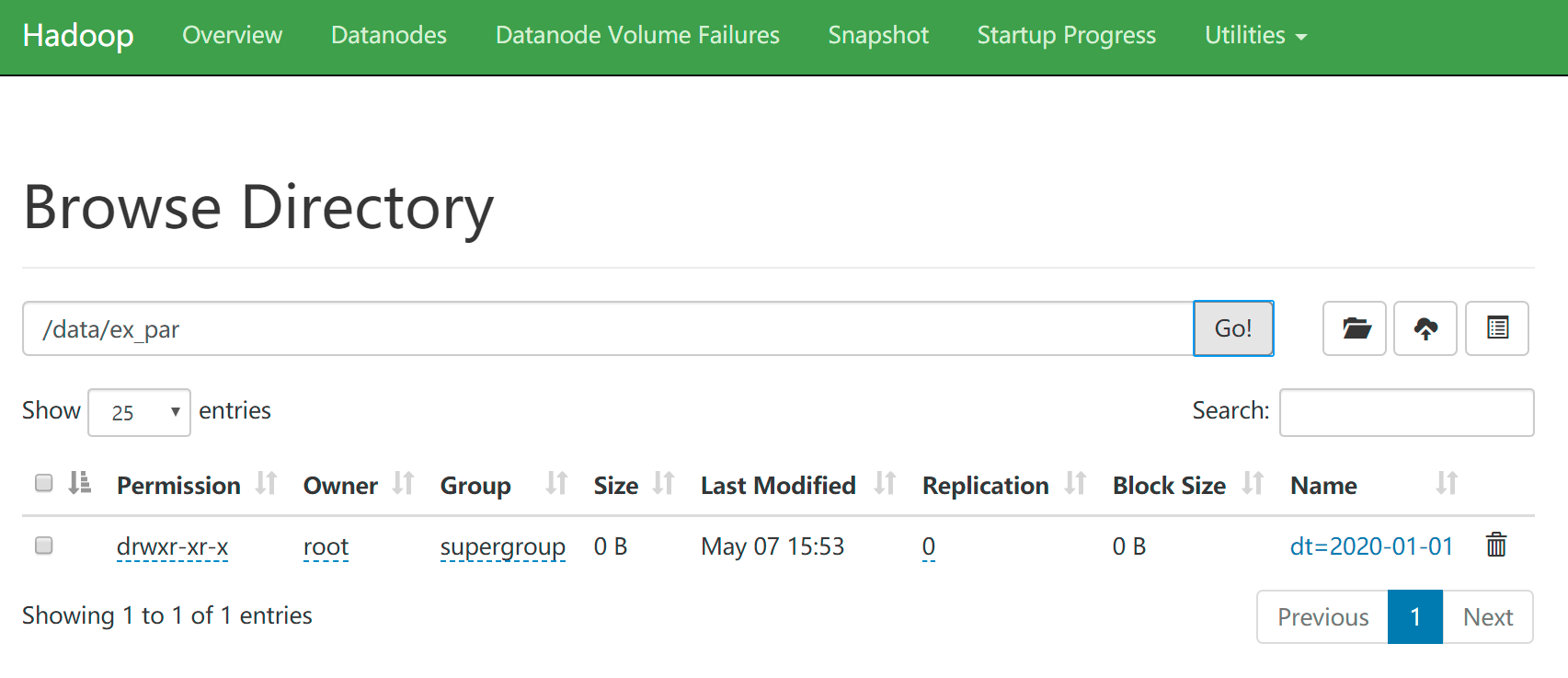
Task: Click the Go! button
Action: (1233, 328)
